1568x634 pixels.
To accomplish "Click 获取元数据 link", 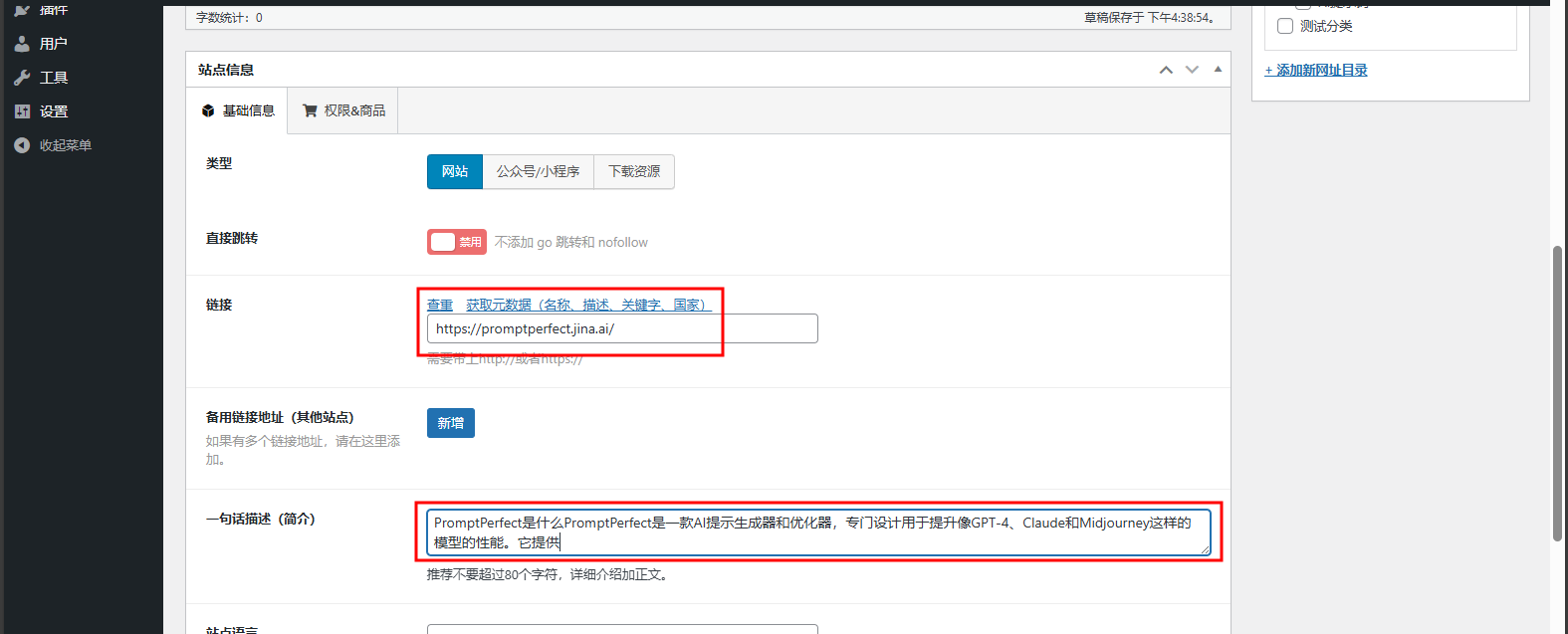I will pos(588,305).
